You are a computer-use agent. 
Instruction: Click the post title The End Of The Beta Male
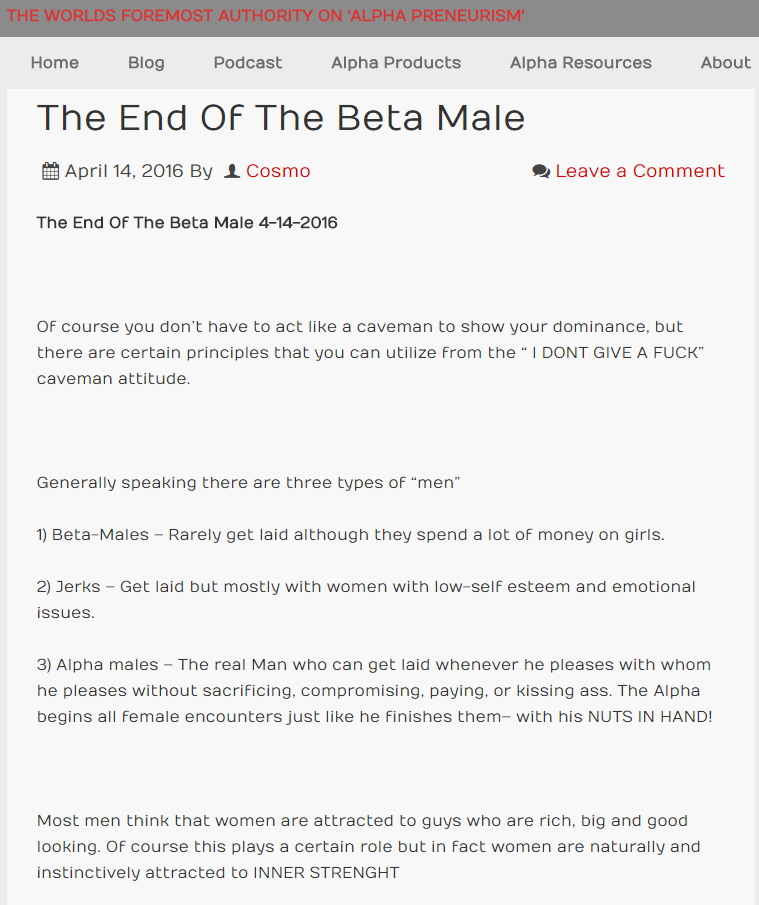point(281,118)
